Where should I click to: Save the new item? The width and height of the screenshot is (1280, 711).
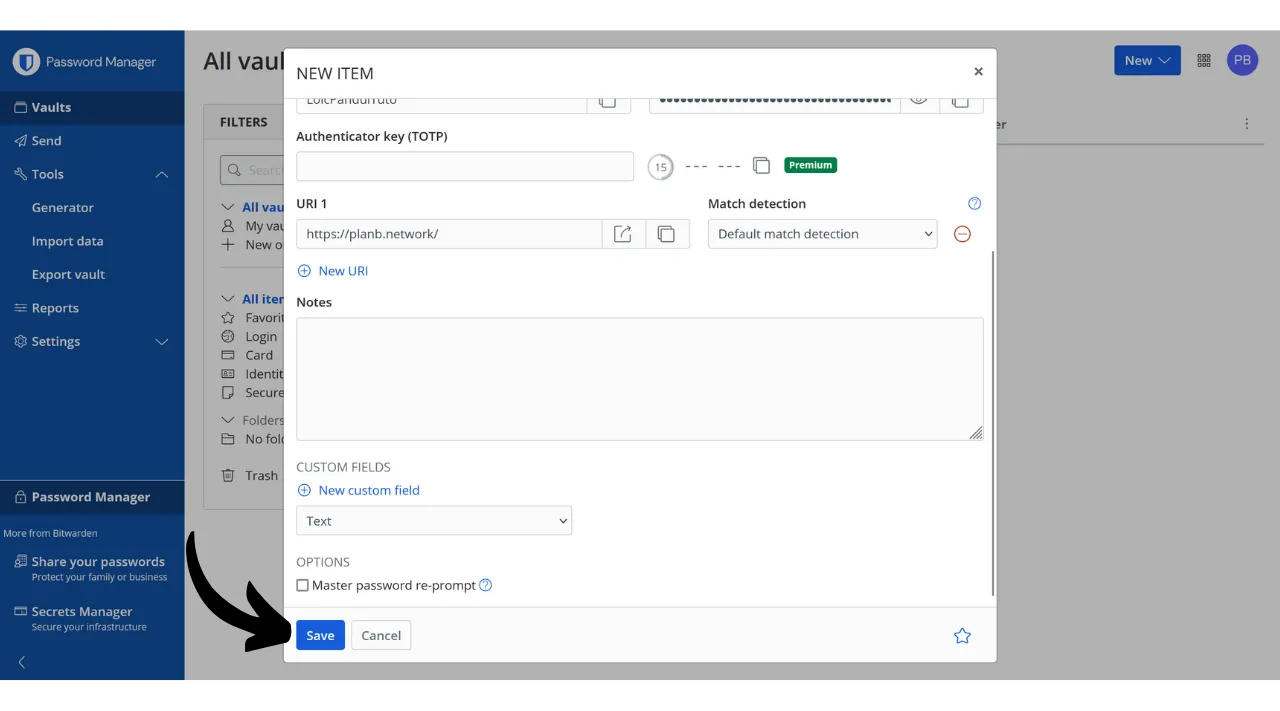[x=320, y=636]
